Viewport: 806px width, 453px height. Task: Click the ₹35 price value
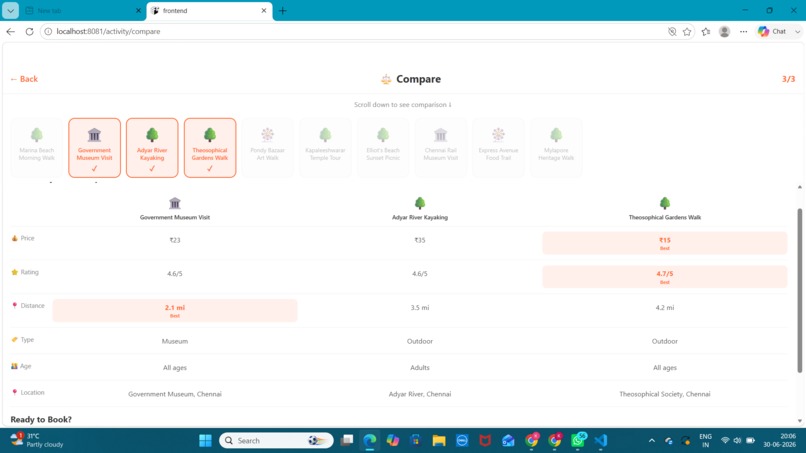click(420, 240)
